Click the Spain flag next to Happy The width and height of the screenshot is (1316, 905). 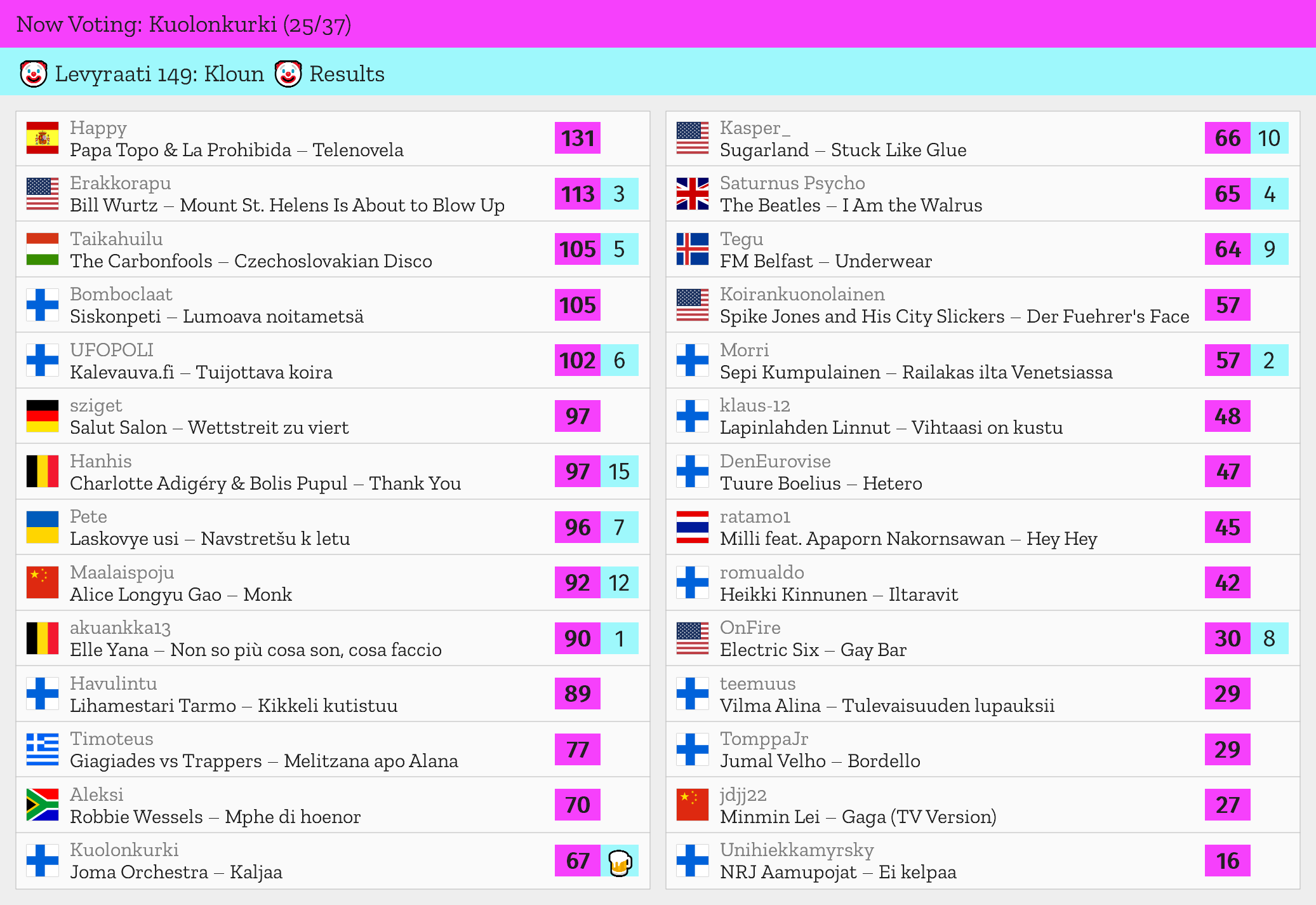tap(43, 138)
